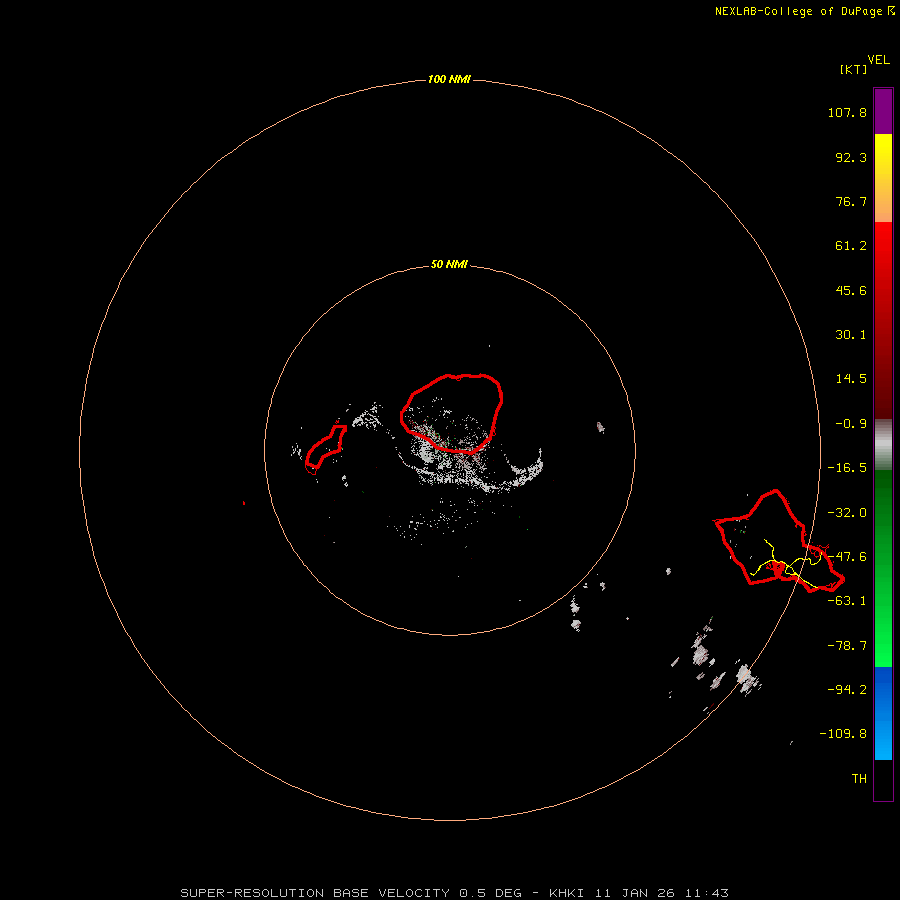Select the -94.2 velocity scale value
The height and width of the screenshot is (900, 900).
tap(847, 689)
